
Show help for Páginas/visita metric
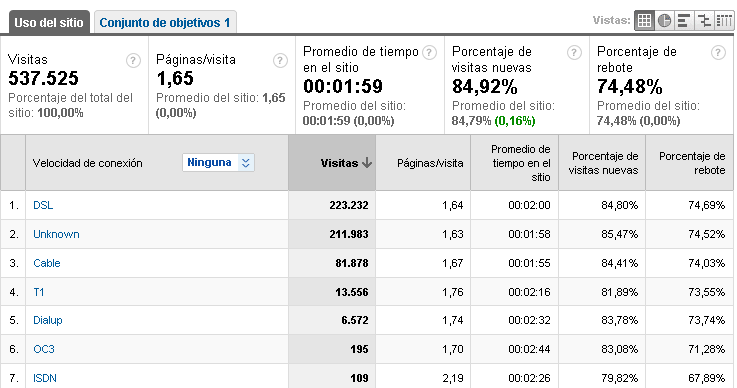[x=280, y=61]
